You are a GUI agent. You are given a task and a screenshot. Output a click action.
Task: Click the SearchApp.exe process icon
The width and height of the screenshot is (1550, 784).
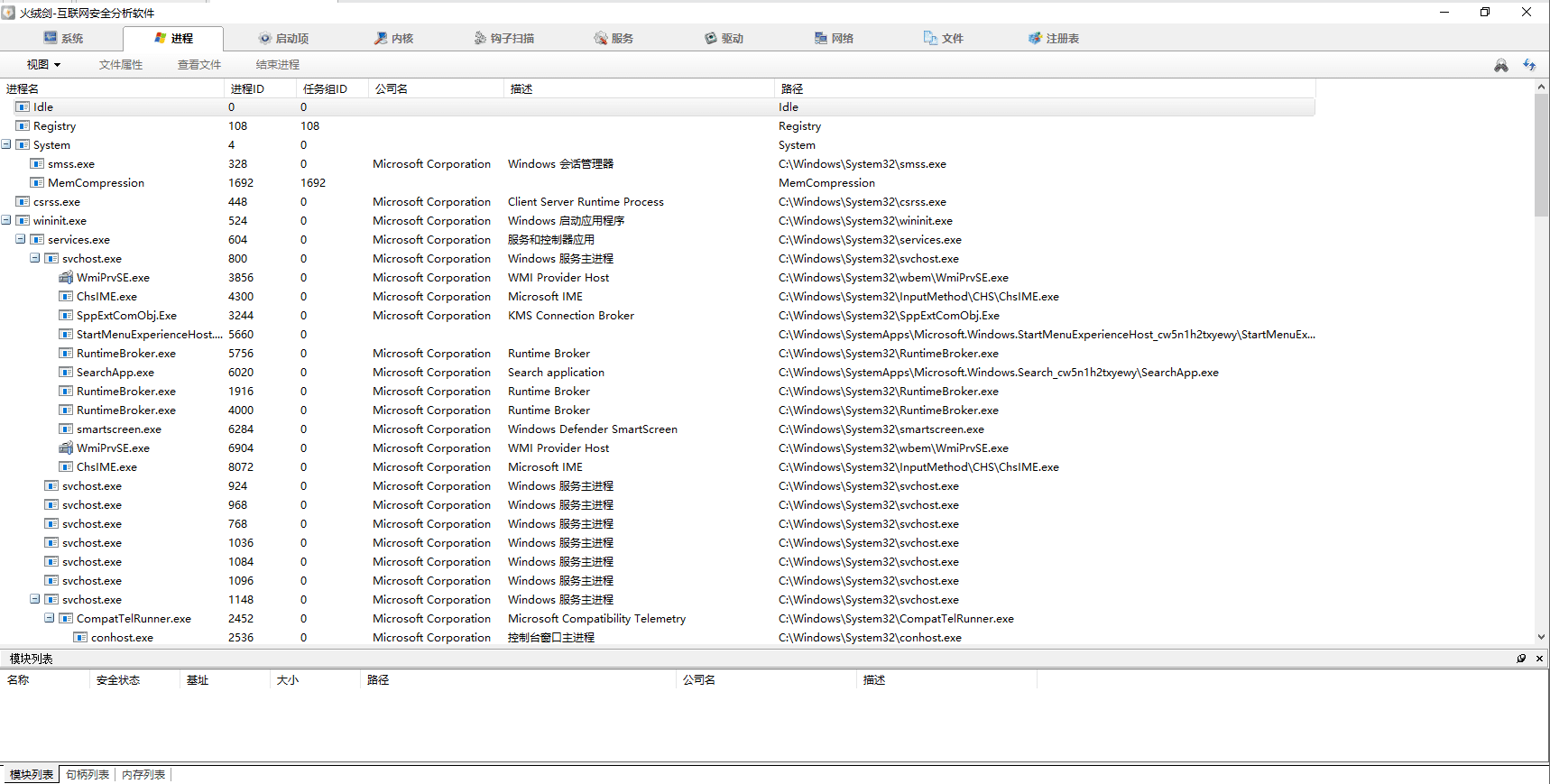(66, 372)
